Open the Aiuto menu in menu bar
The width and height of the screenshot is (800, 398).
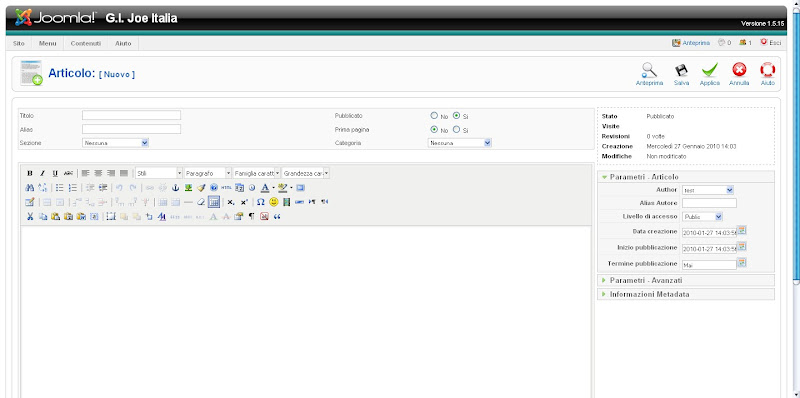click(123, 43)
